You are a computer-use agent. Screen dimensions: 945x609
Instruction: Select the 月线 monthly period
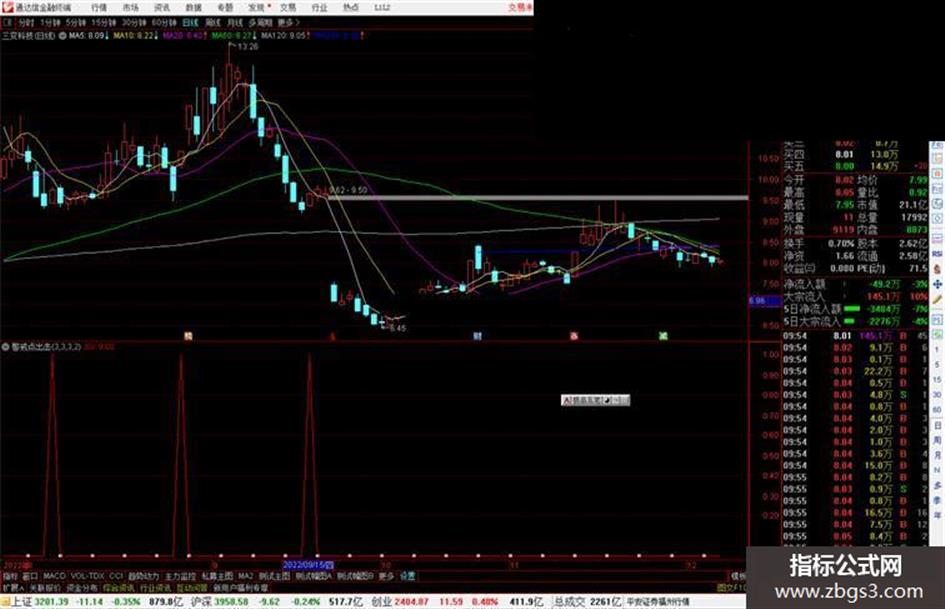tap(235, 22)
